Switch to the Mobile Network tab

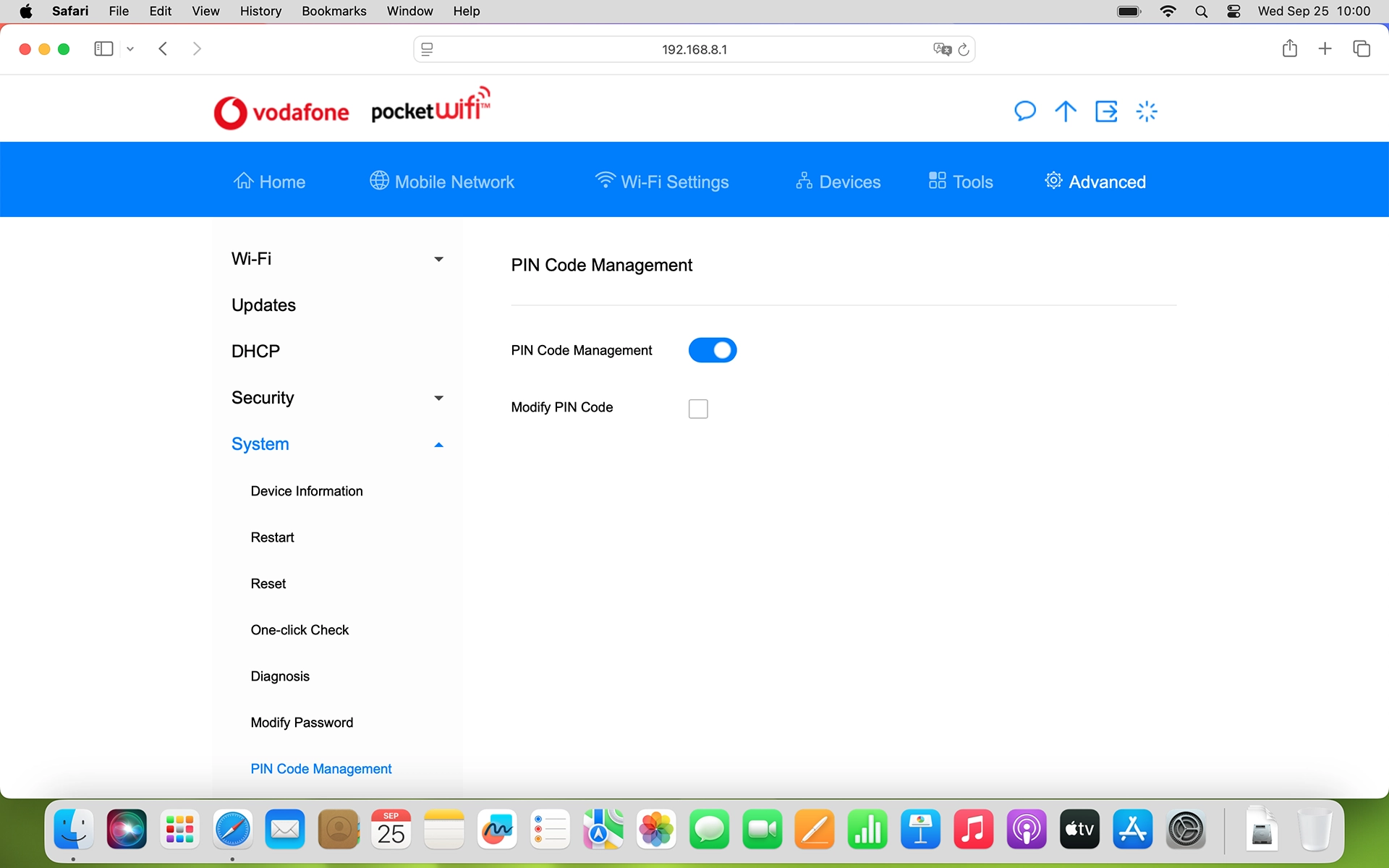click(x=442, y=182)
